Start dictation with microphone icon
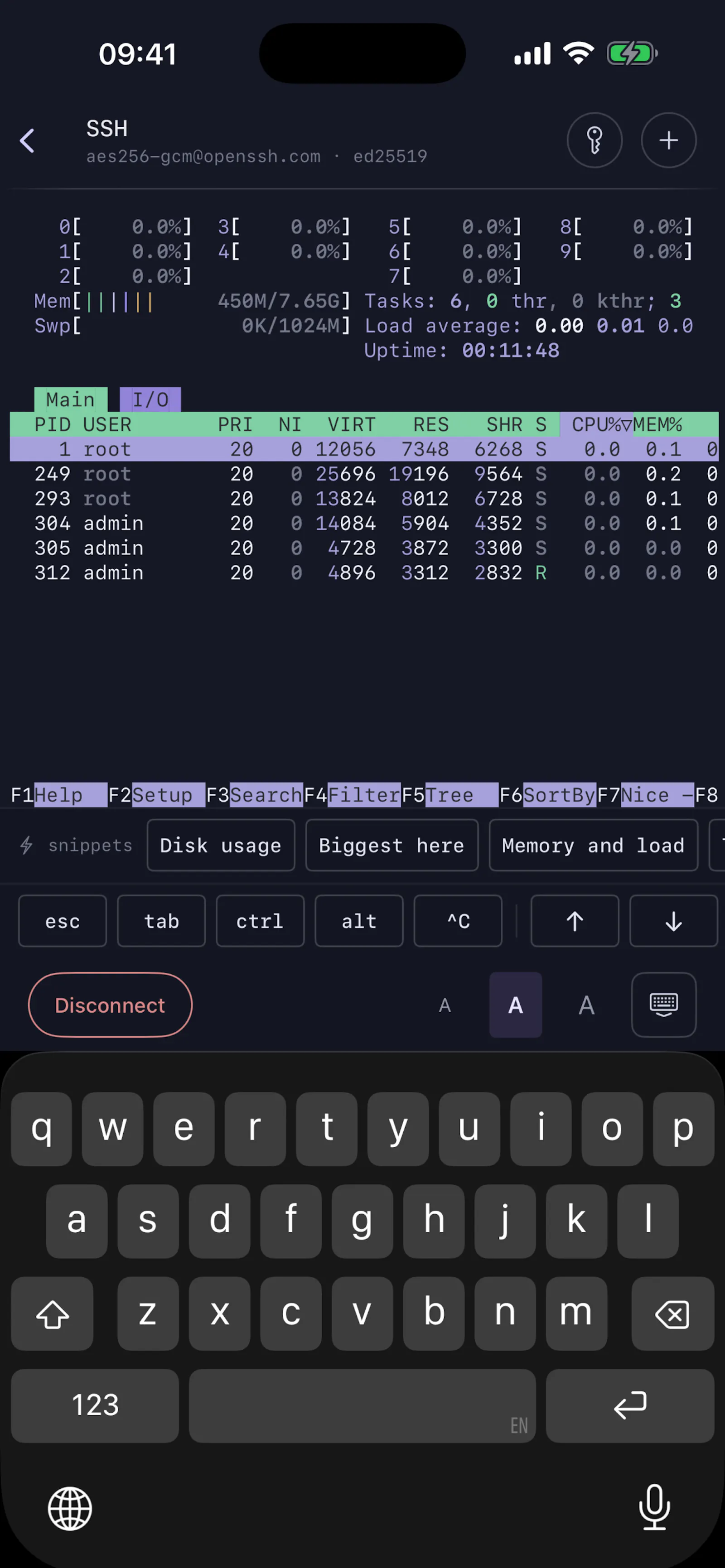Image resolution: width=725 pixels, height=1568 pixels. pos(654,1507)
